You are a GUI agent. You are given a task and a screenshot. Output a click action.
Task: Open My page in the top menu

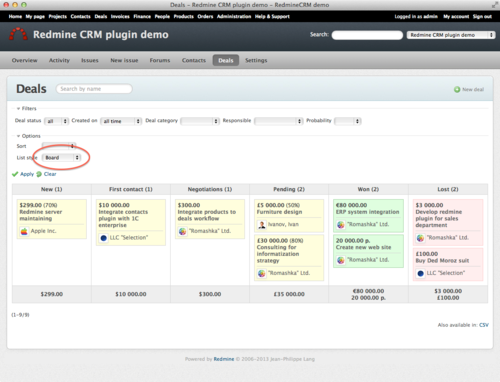coord(35,16)
